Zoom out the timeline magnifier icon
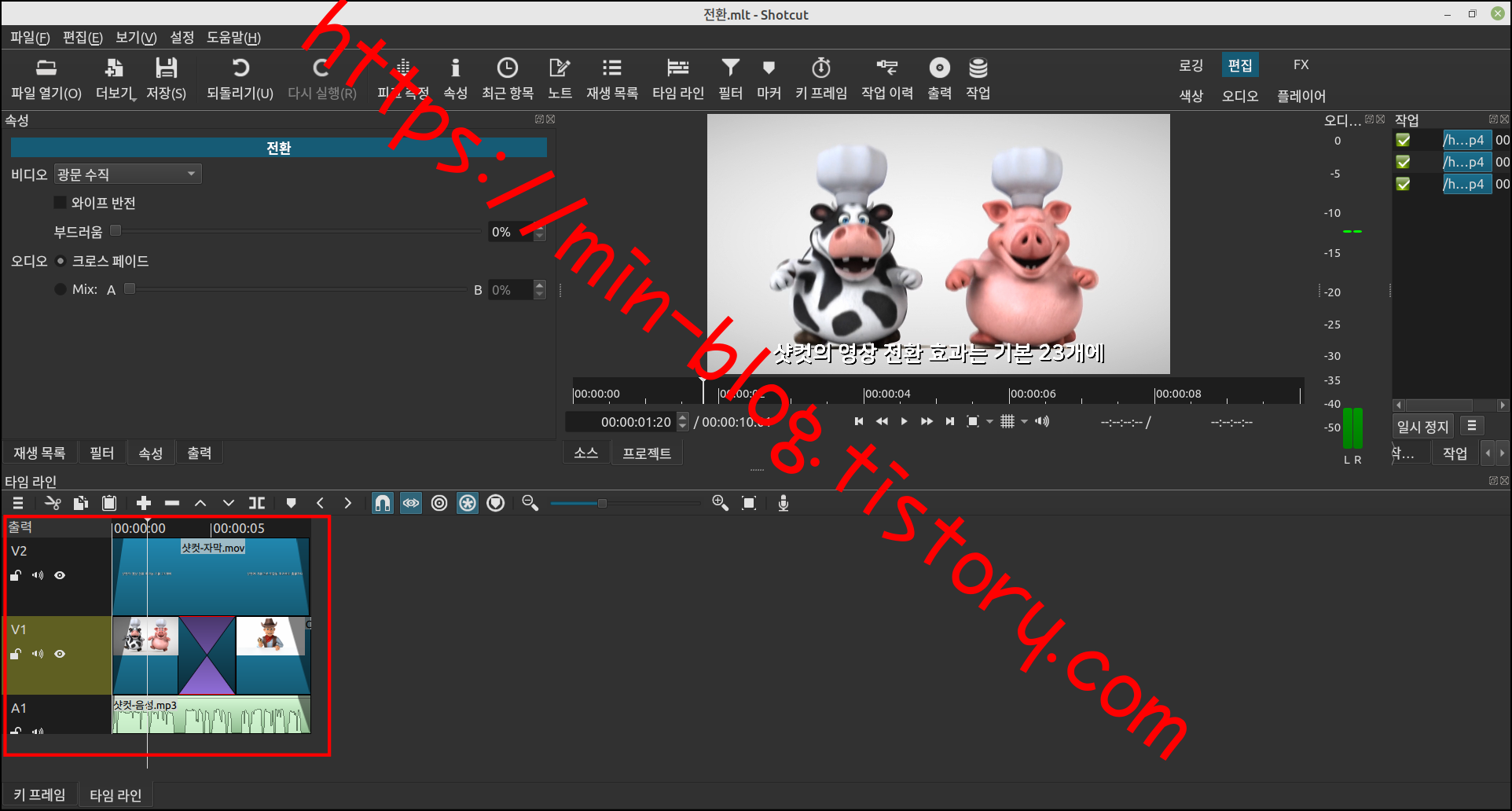Viewport: 1512px width, 811px height. click(x=530, y=503)
